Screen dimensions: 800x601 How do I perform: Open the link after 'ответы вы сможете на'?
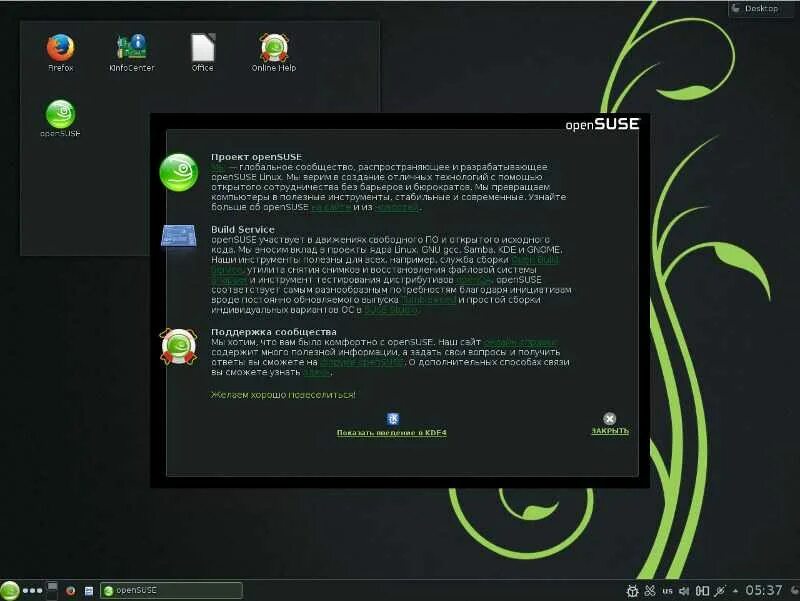pyautogui.click(x=361, y=362)
